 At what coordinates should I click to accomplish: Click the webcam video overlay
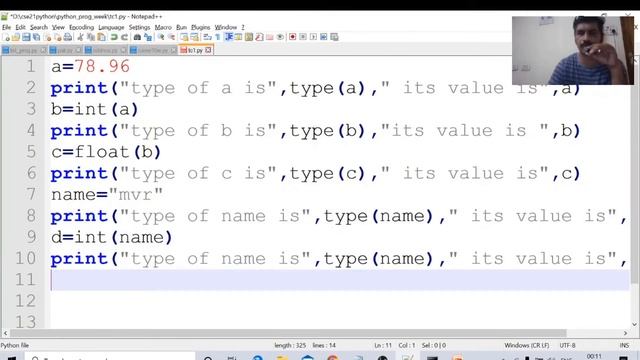[x=573, y=51]
